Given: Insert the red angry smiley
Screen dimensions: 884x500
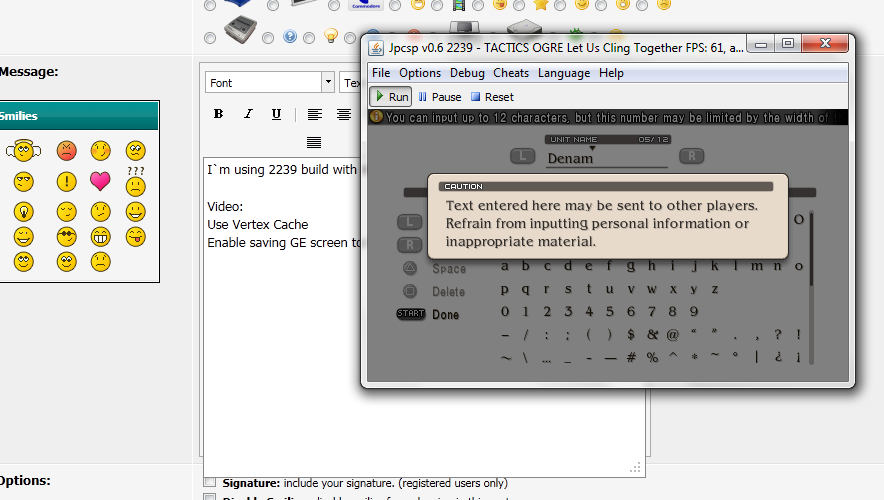Looking at the screenshot, I should 66,151.
